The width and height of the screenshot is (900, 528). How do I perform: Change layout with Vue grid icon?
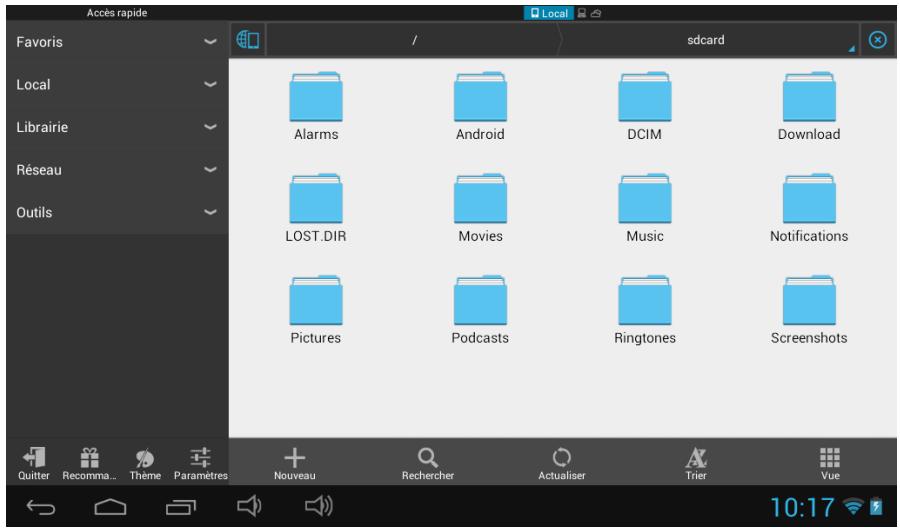coord(829,458)
